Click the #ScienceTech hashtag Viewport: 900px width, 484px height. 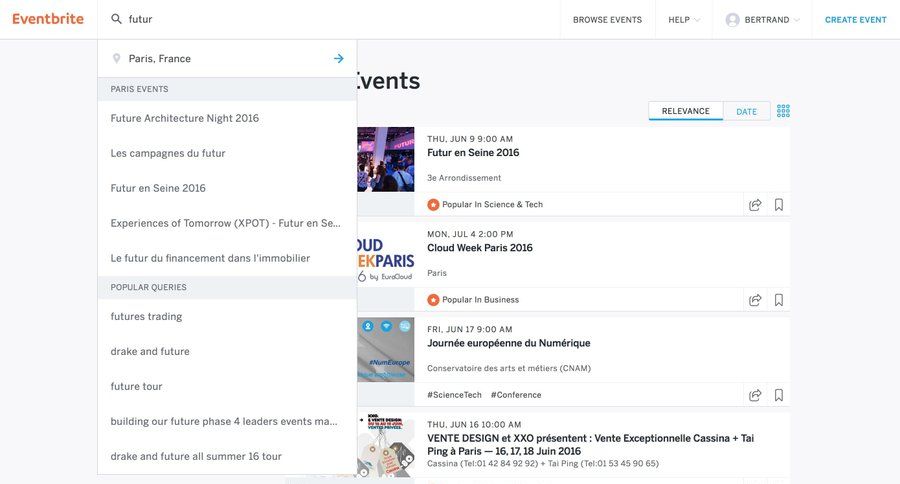[454, 395]
